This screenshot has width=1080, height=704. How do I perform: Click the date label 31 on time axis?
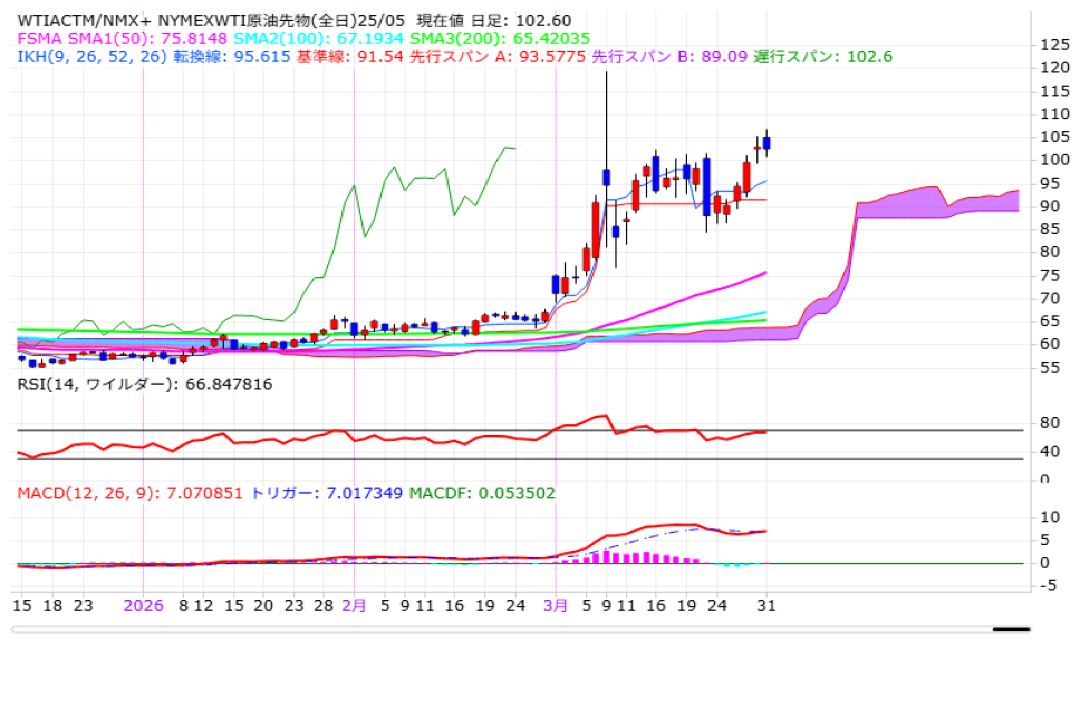pos(766,606)
